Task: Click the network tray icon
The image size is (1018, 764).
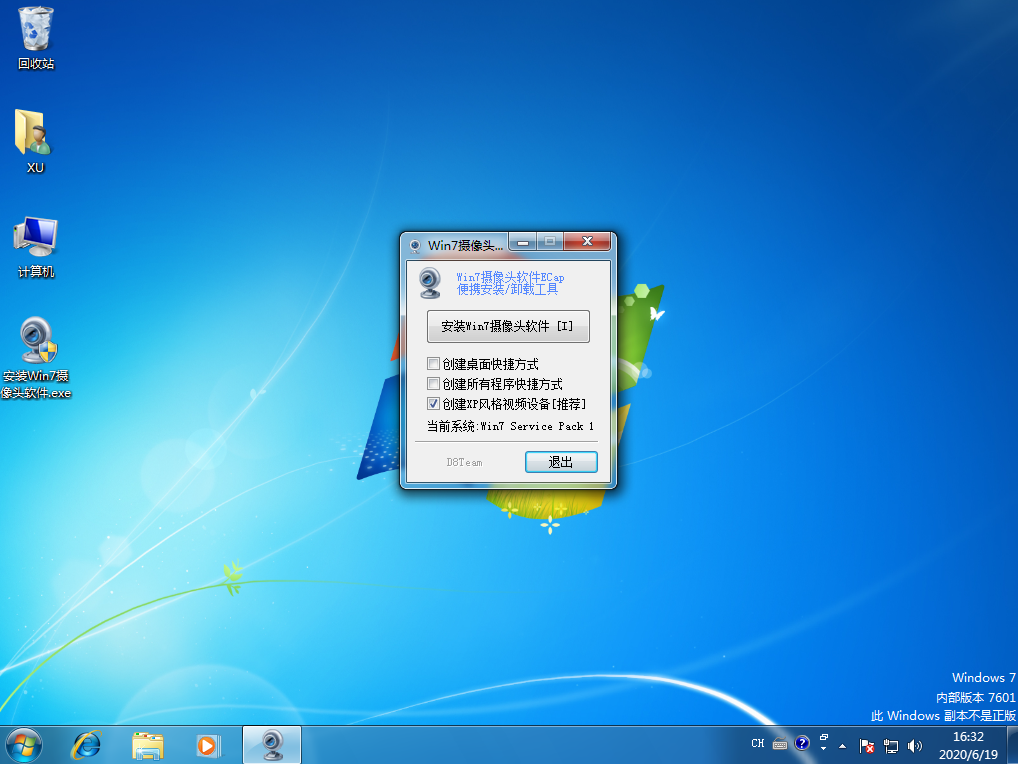Action: point(891,746)
